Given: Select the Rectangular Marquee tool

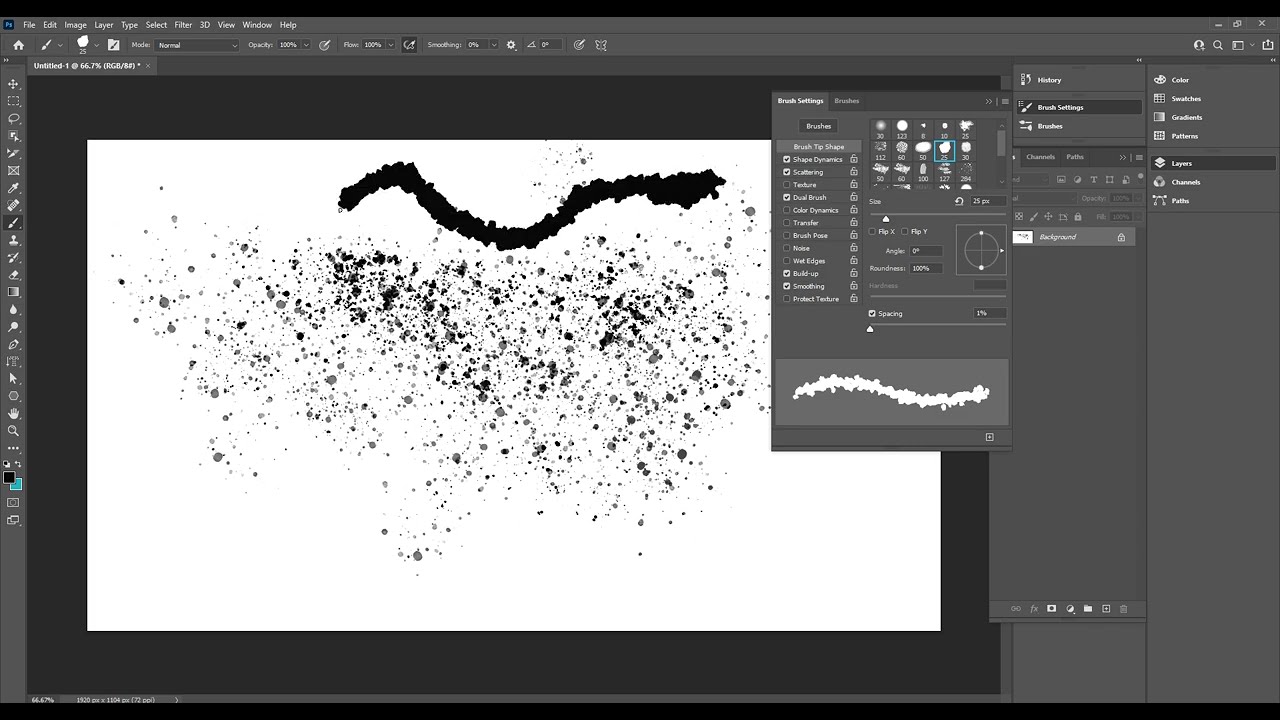Looking at the screenshot, I should 14,101.
